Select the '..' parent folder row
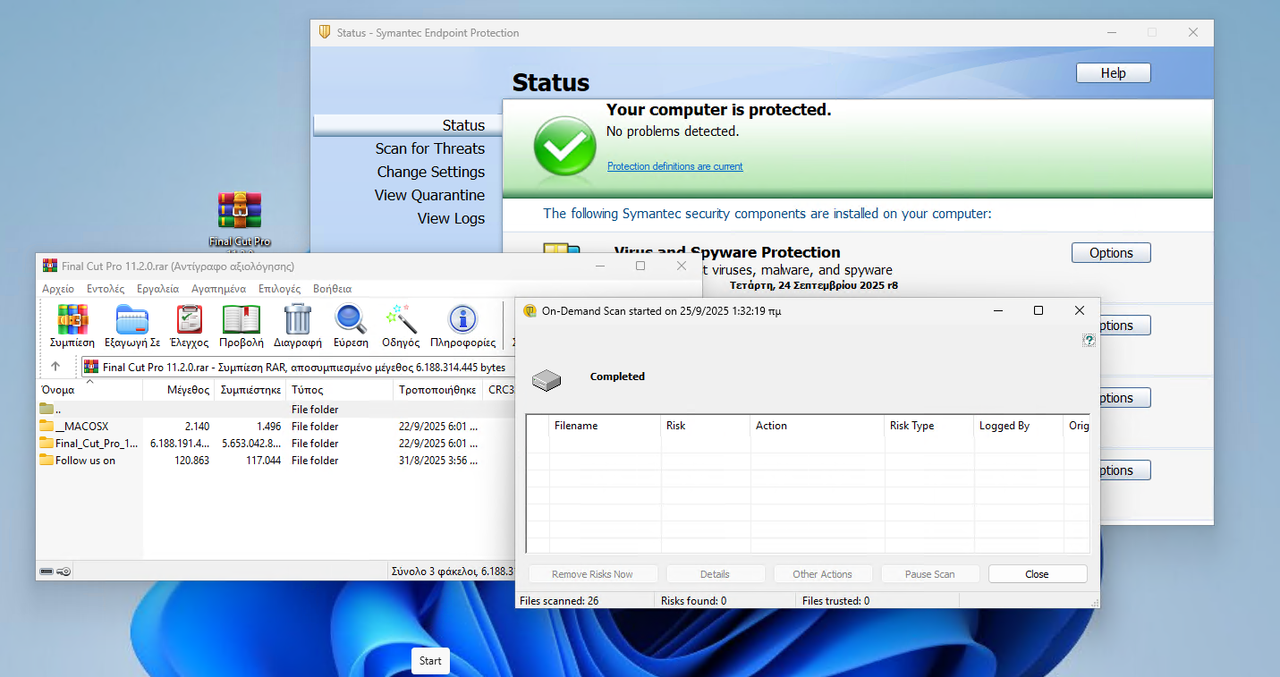 275,409
